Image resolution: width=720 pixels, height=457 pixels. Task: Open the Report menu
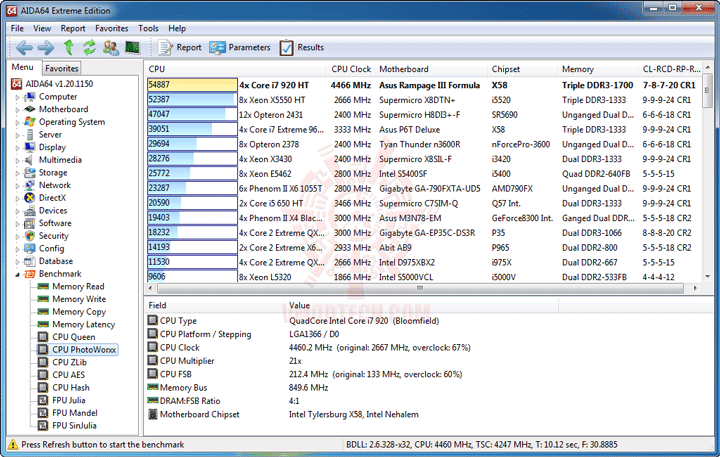coord(73,28)
